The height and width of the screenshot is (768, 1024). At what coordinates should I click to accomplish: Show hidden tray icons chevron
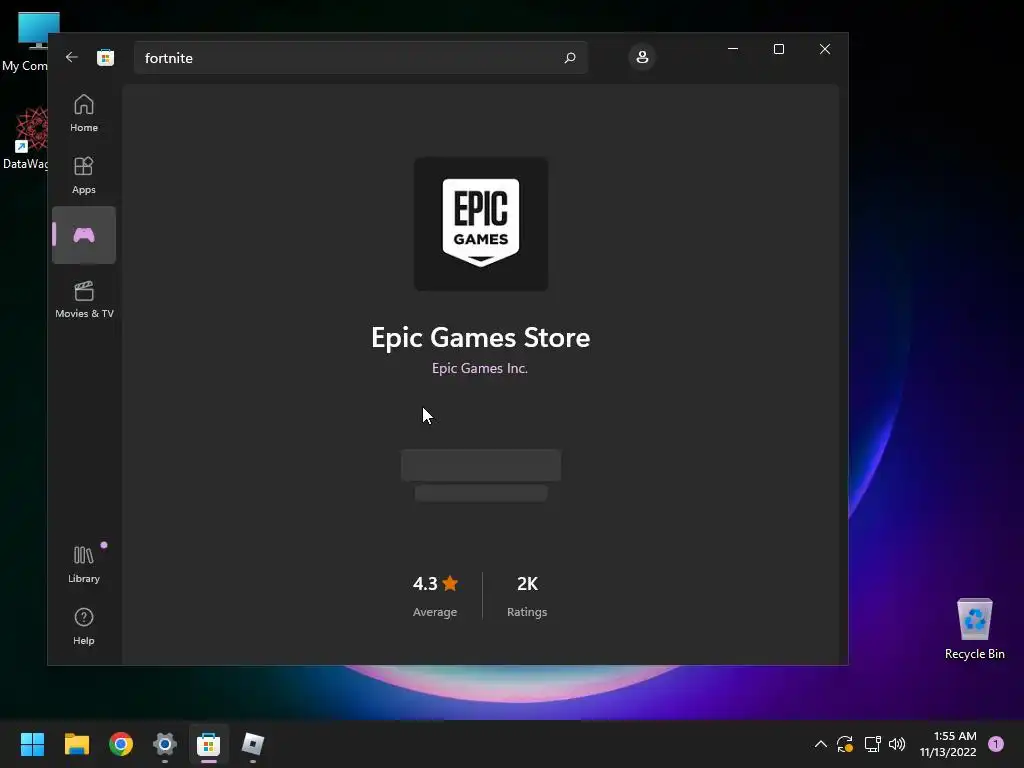point(821,744)
